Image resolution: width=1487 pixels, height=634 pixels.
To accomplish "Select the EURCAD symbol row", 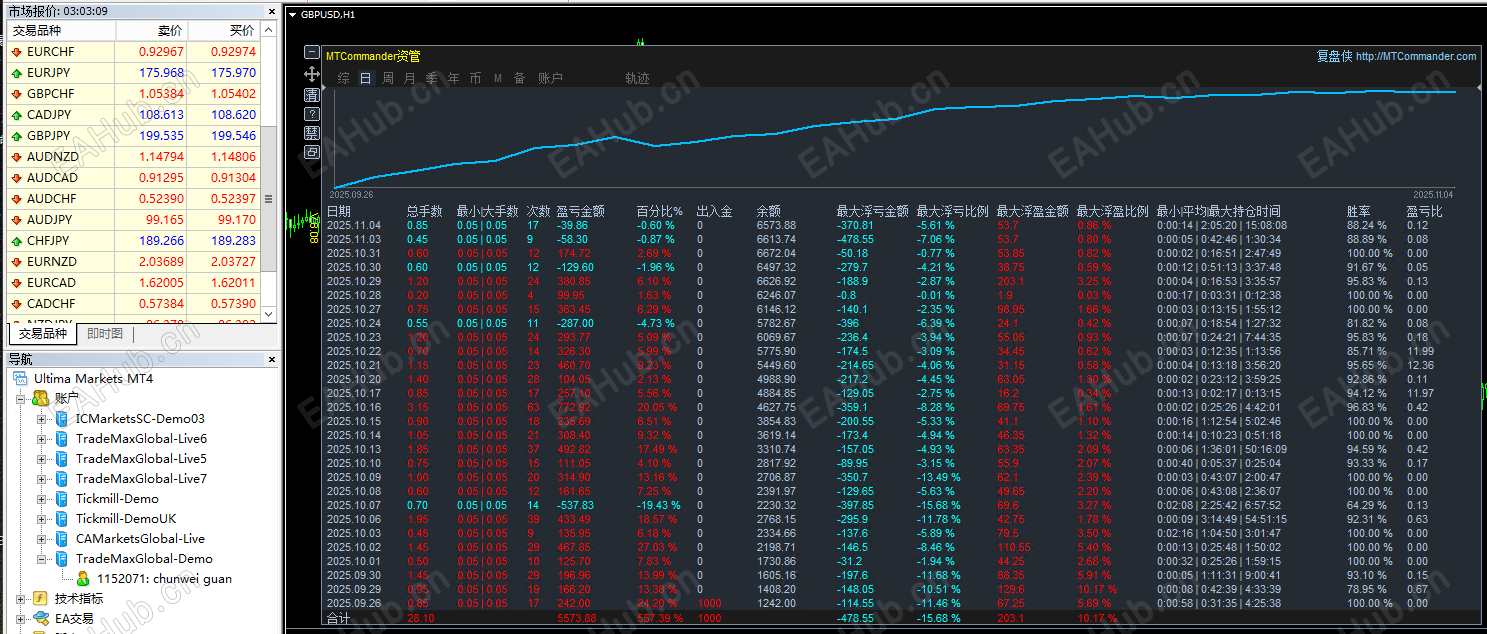I will click(133, 283).
